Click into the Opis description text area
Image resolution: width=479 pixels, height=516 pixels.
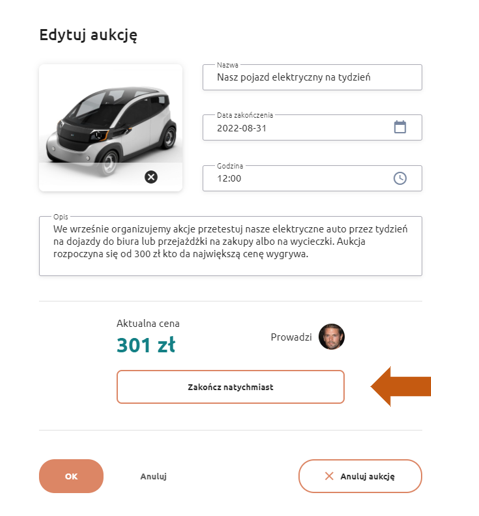pos(230,246)
